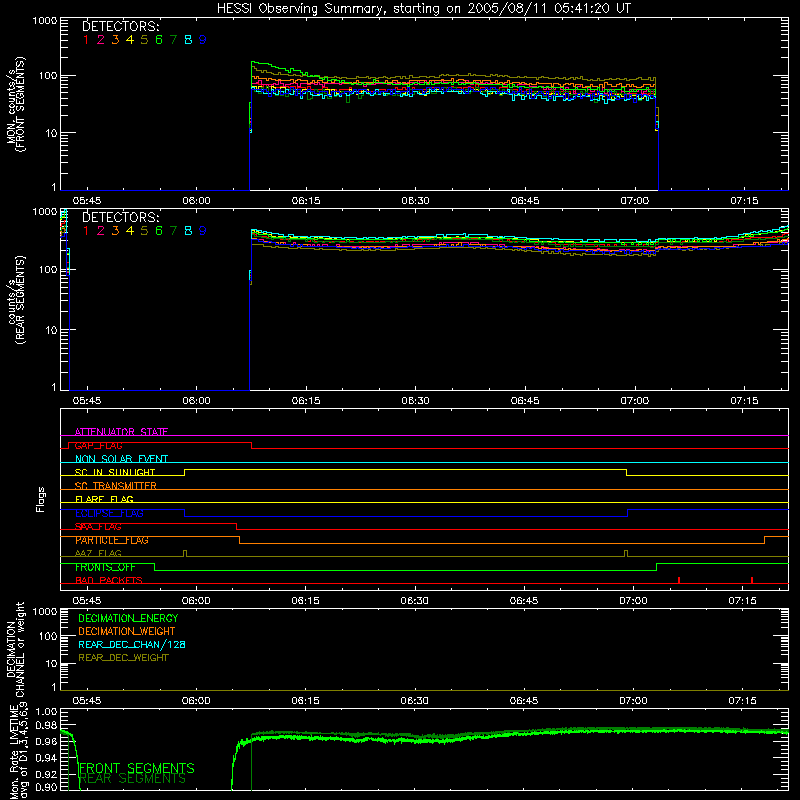The image size is (800, 800).
Task: Select DETECTORS: label in the front segments plot
Action: click(121, 27)
